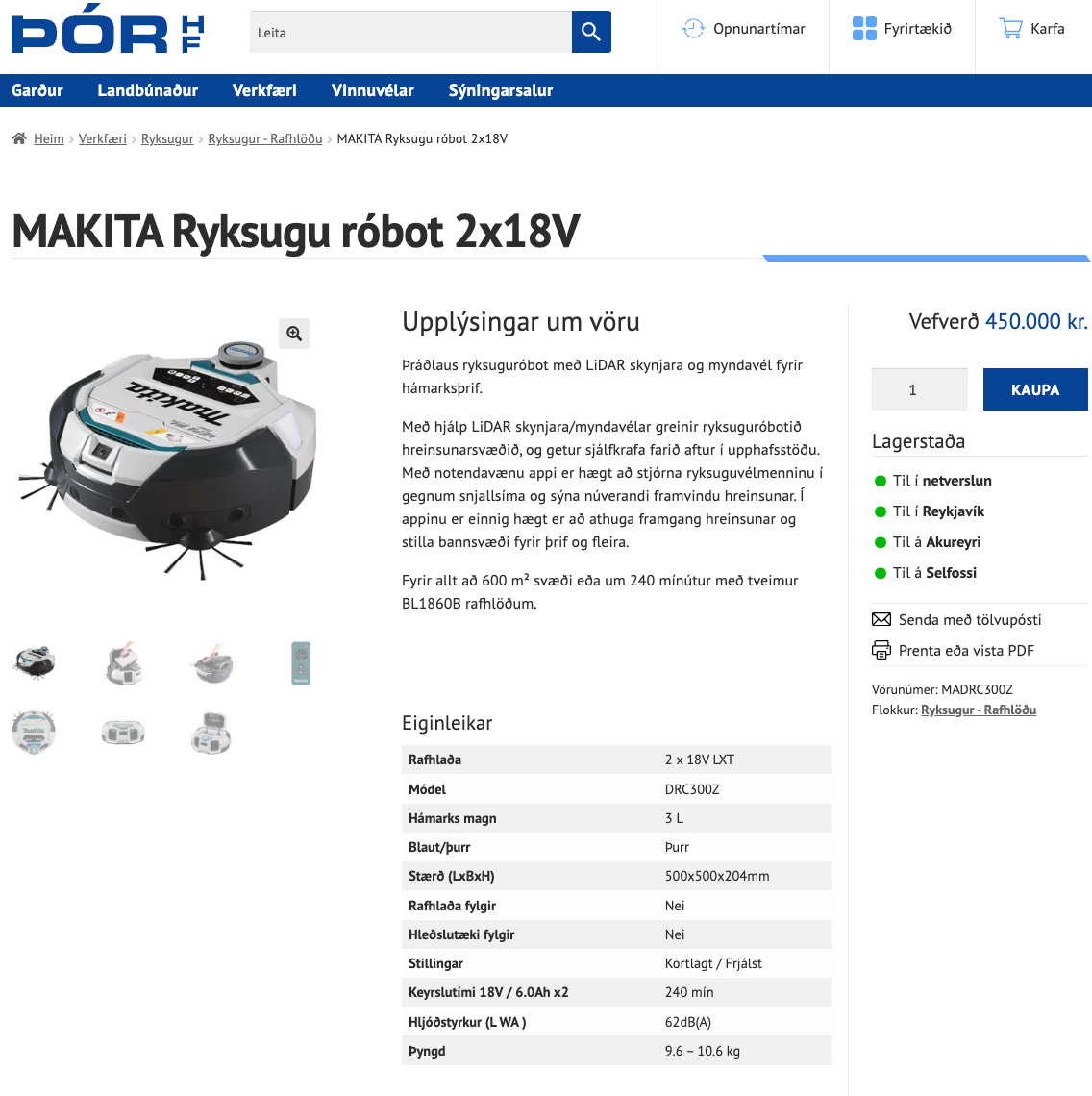
Task: Select first thumbnail of robot vacuum
Action: point(34,663)
